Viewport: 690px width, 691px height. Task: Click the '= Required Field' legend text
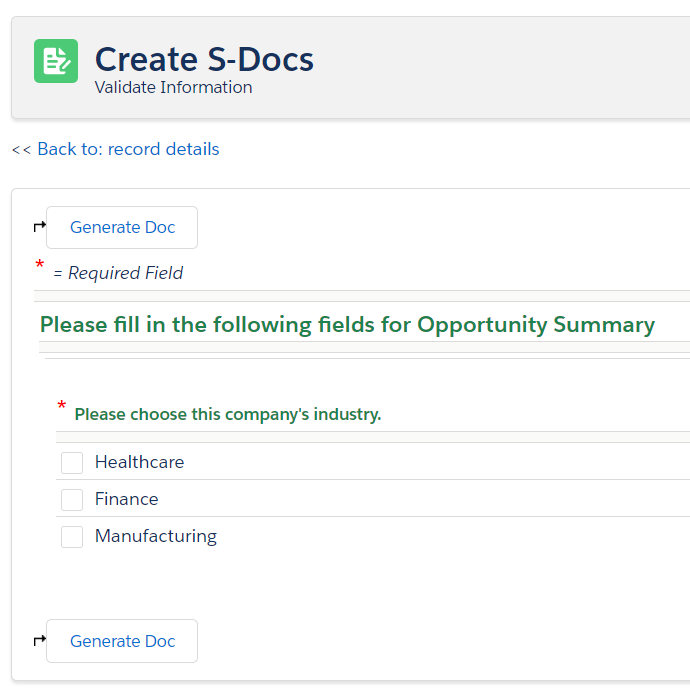tap(118, 273)
